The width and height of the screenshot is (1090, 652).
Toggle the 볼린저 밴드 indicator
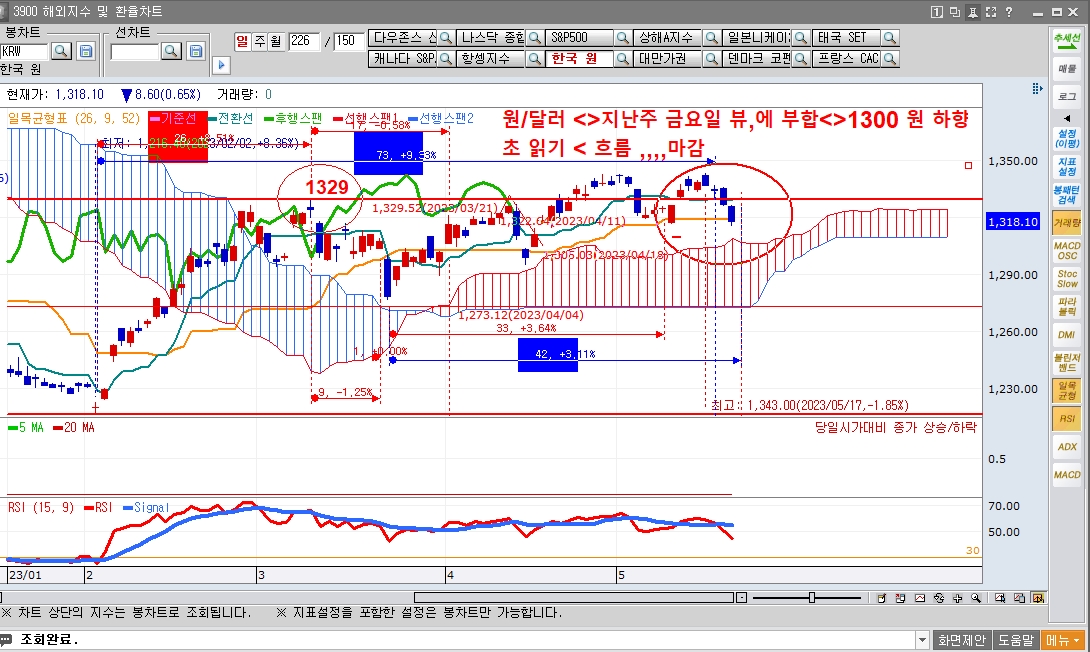pyautogui.click(x=1067, y=363)
